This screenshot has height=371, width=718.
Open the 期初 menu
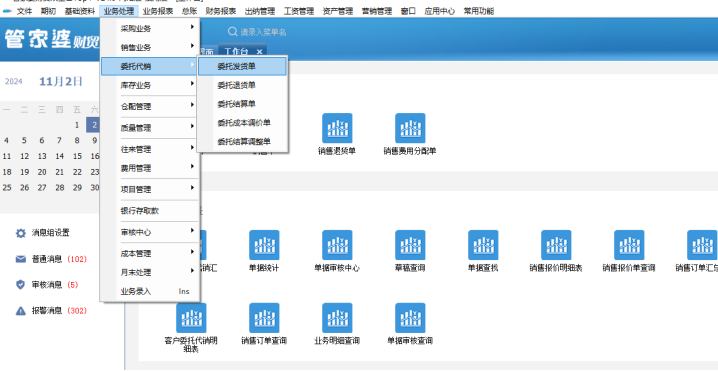48,11
